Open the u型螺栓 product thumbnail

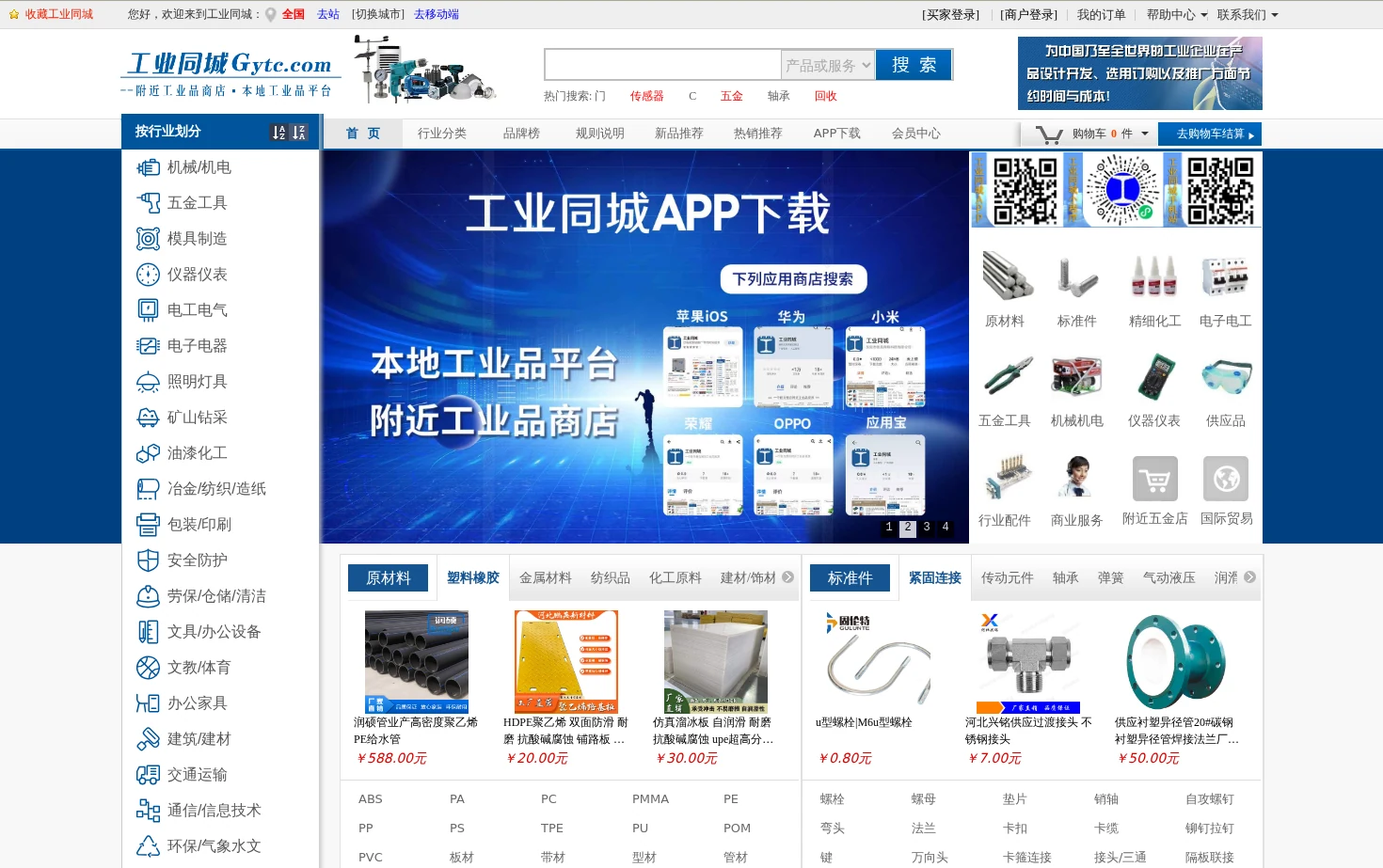pos(878,661)
